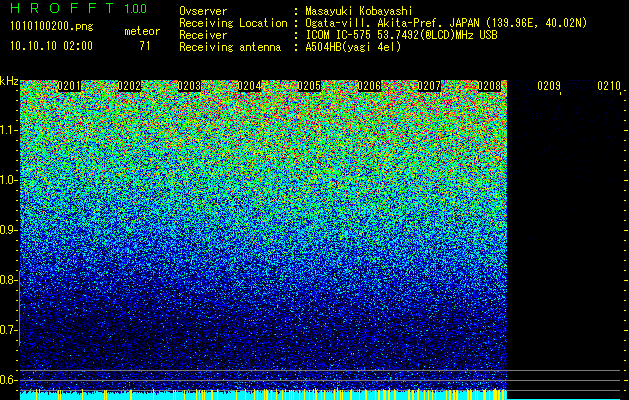
Task: Click the 0201 time marker
Action: point(69,86)
